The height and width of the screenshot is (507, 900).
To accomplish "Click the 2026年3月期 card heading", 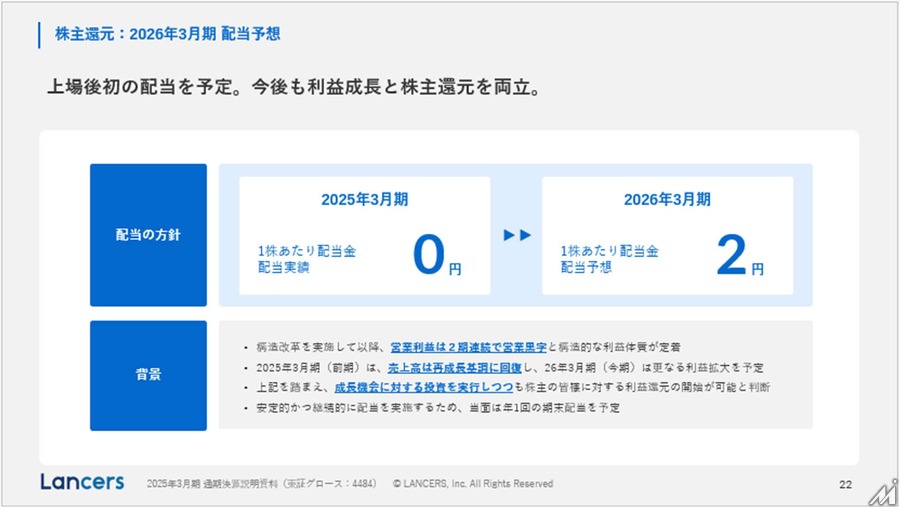I will click(x=667, y=199).
